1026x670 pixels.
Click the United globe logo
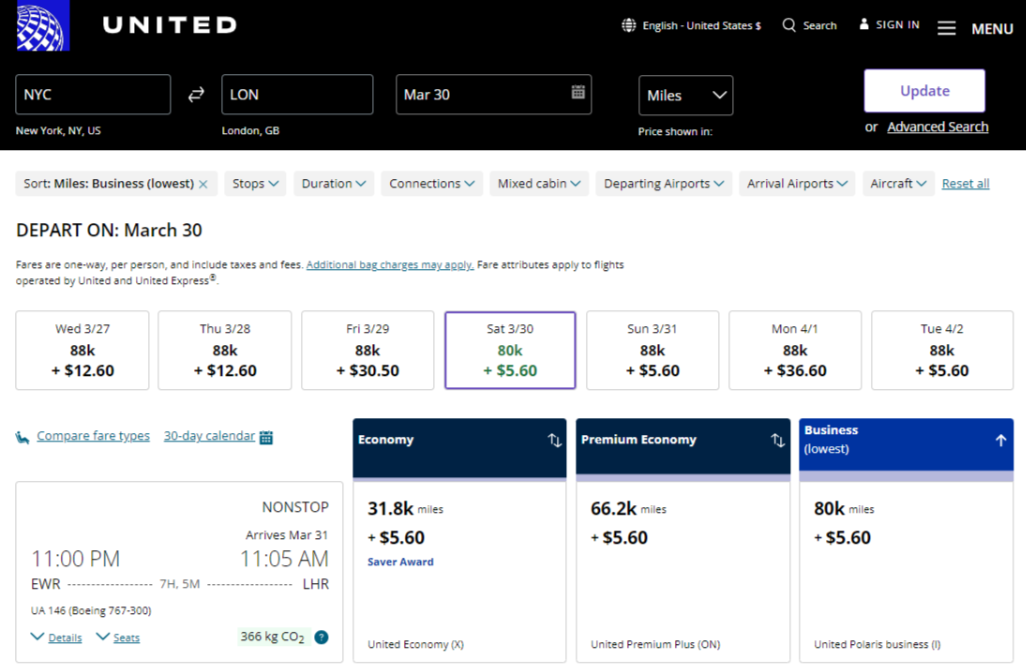pos(43,26)
